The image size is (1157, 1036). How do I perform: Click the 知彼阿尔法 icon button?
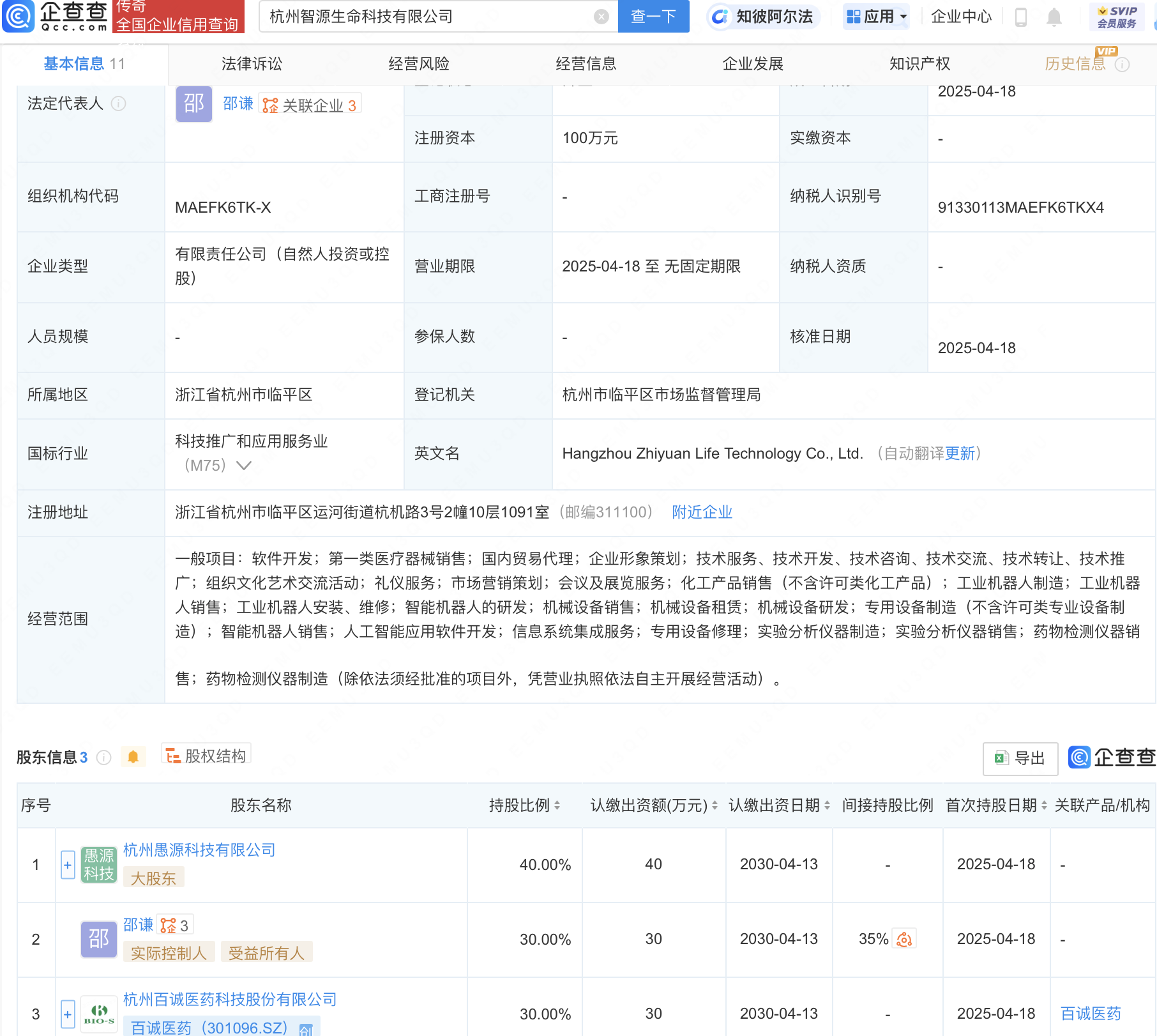(764, 17)
